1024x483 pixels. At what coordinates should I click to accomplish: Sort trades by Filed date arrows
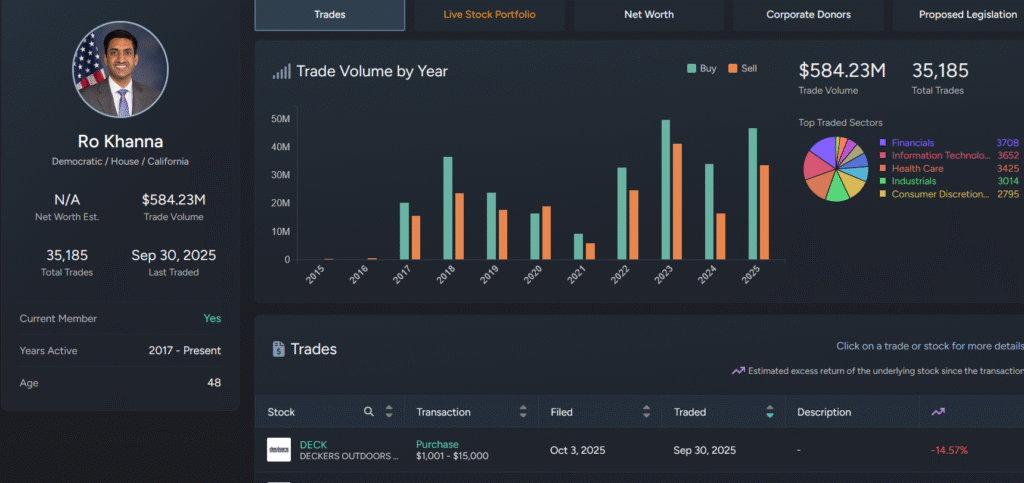coord(646,412)
